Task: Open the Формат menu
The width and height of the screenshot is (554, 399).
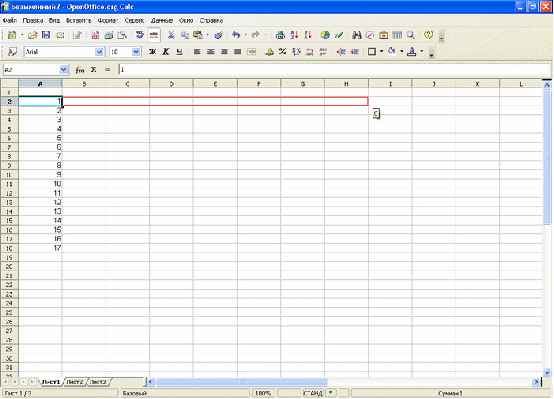Action: (108, 20)
